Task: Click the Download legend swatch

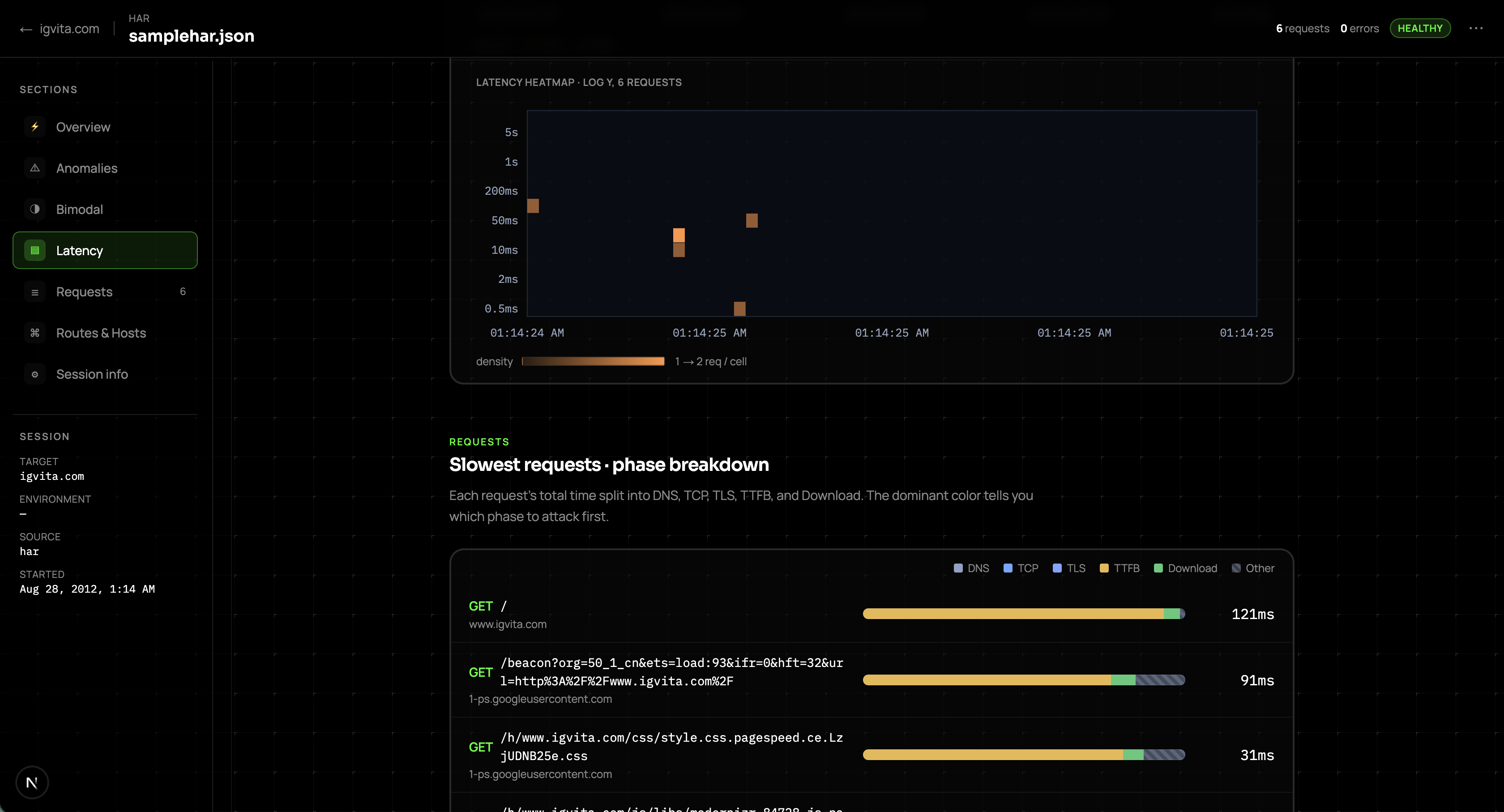Action: click(x=1158, y=568)
